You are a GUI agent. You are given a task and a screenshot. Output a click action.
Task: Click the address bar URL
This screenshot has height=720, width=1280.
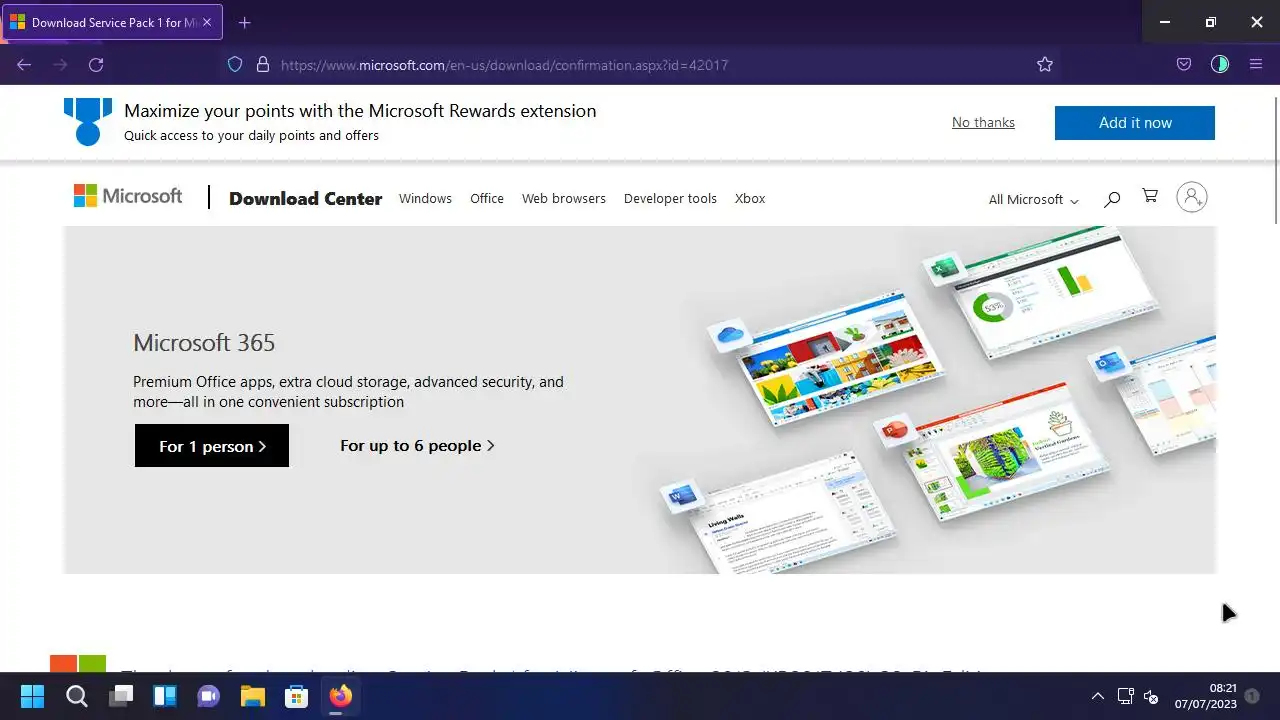(504, 65)
